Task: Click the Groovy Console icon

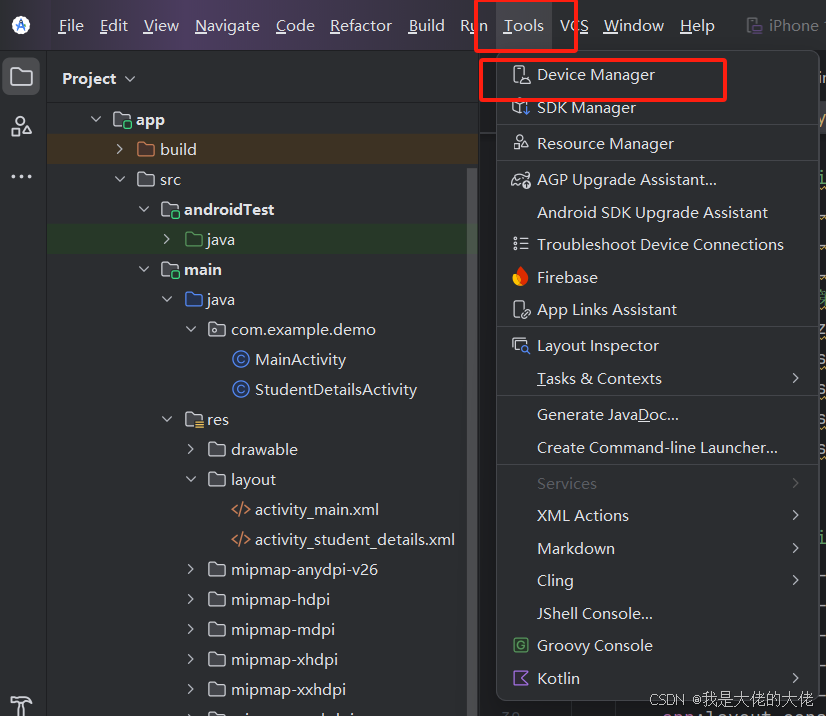Action: (x=521, y=645)
